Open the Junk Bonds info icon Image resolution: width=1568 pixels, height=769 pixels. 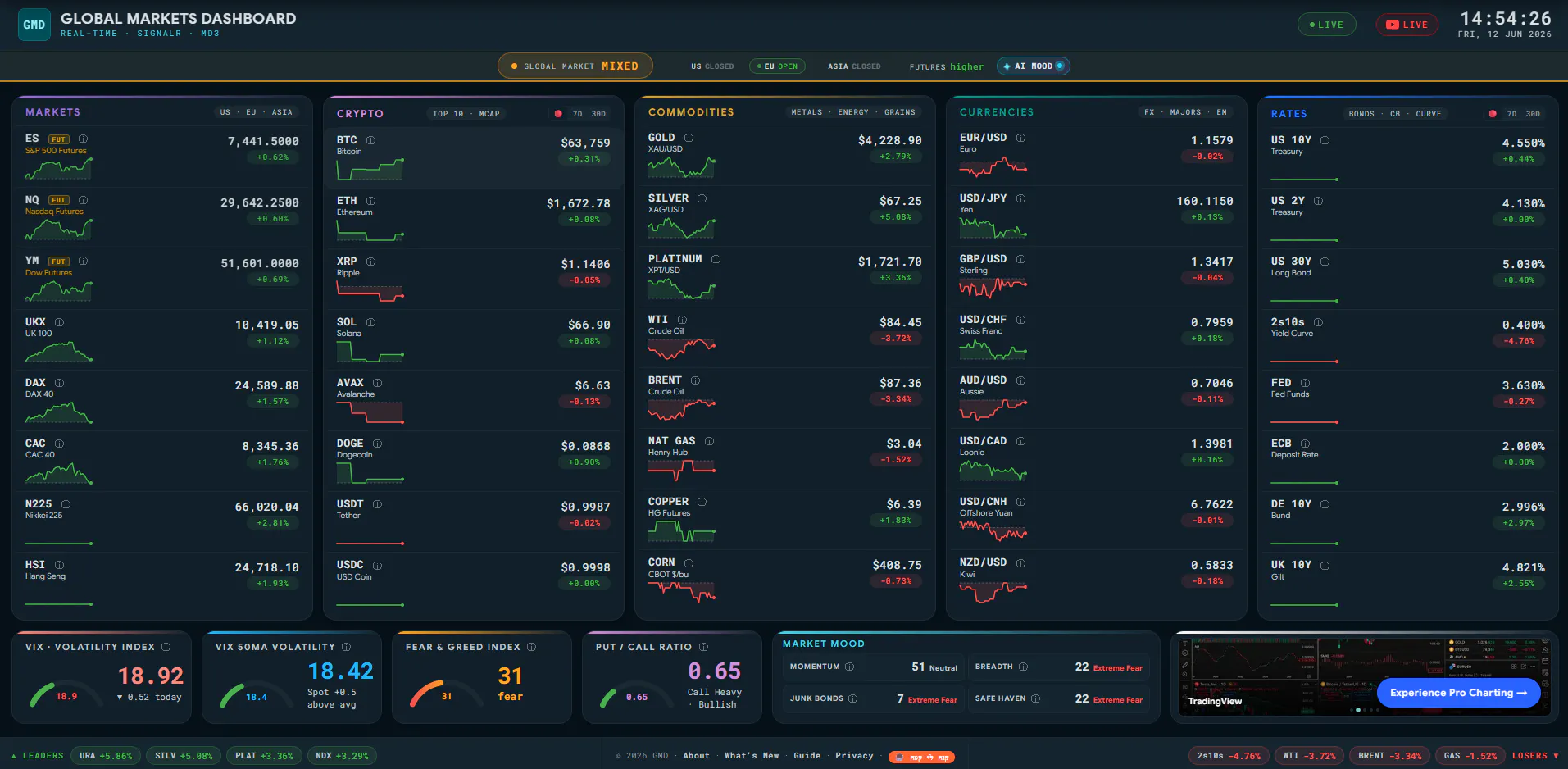coord(852,698)
